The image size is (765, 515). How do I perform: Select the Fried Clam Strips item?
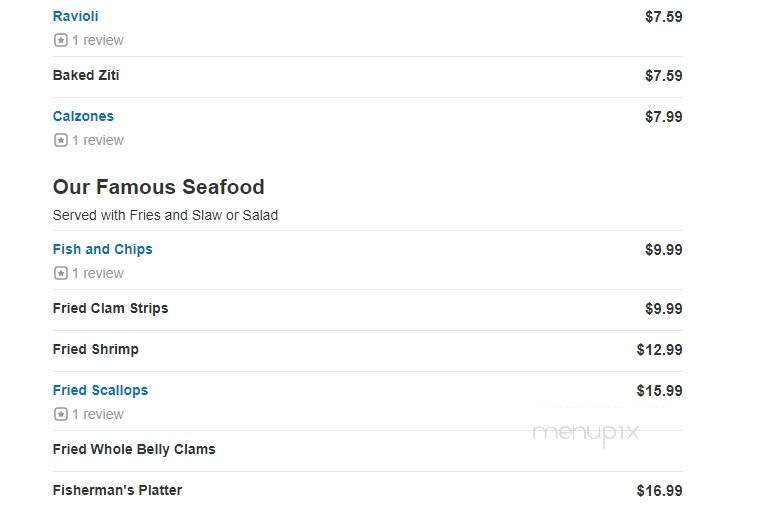(x=110, y=309)
